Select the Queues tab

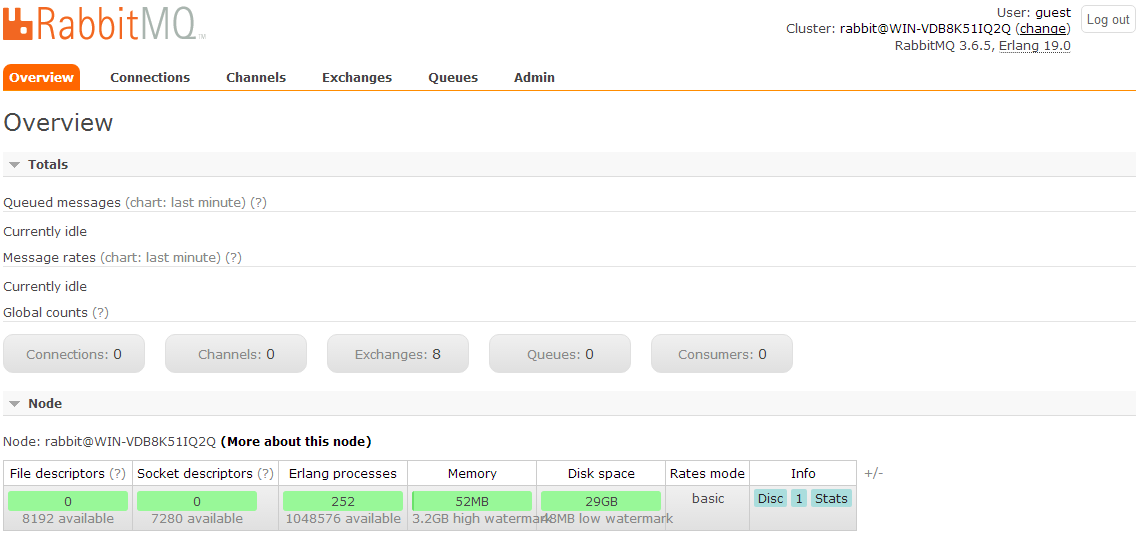(x=453, y=78)
